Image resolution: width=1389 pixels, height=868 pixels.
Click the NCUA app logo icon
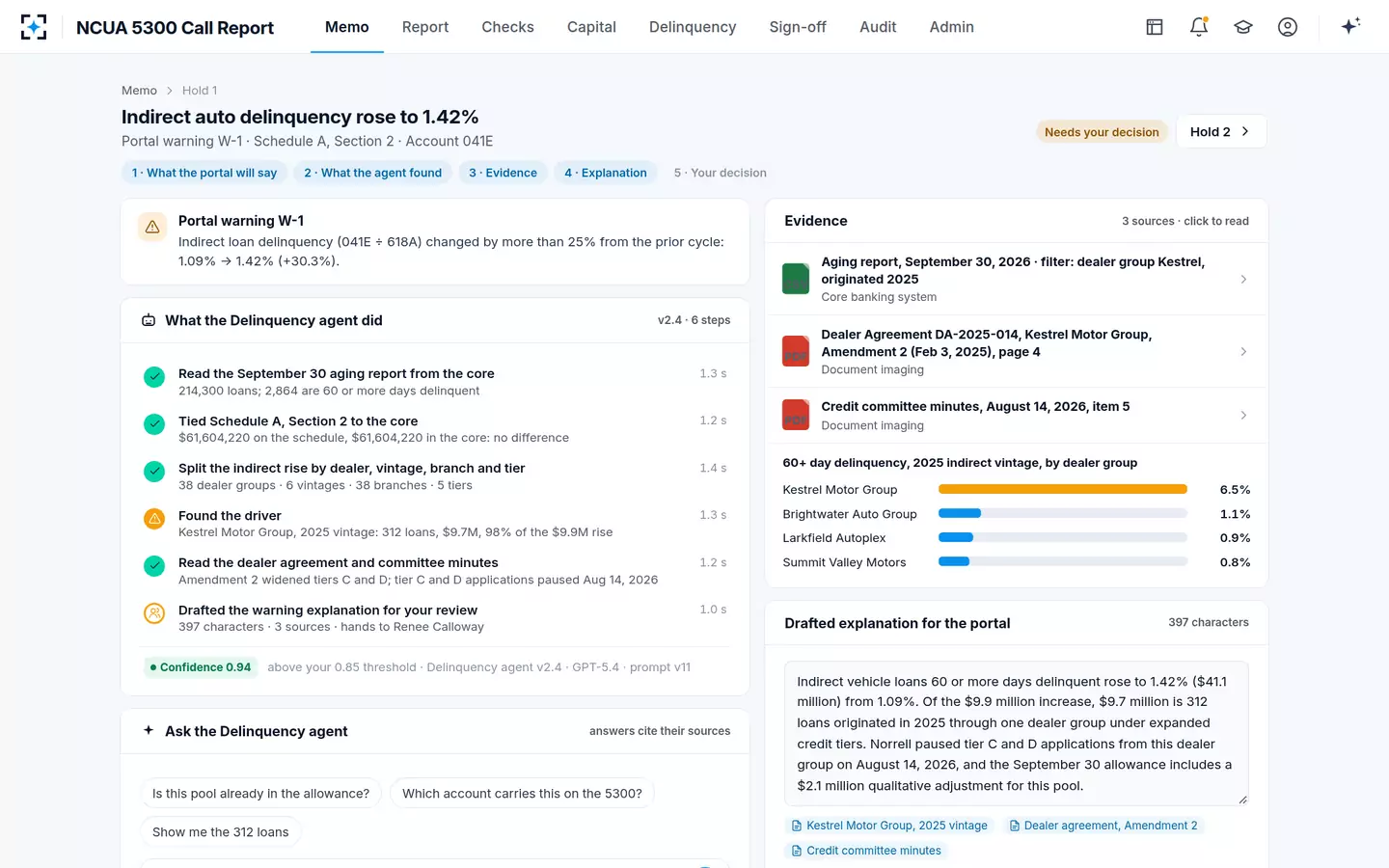pos(34,27)
